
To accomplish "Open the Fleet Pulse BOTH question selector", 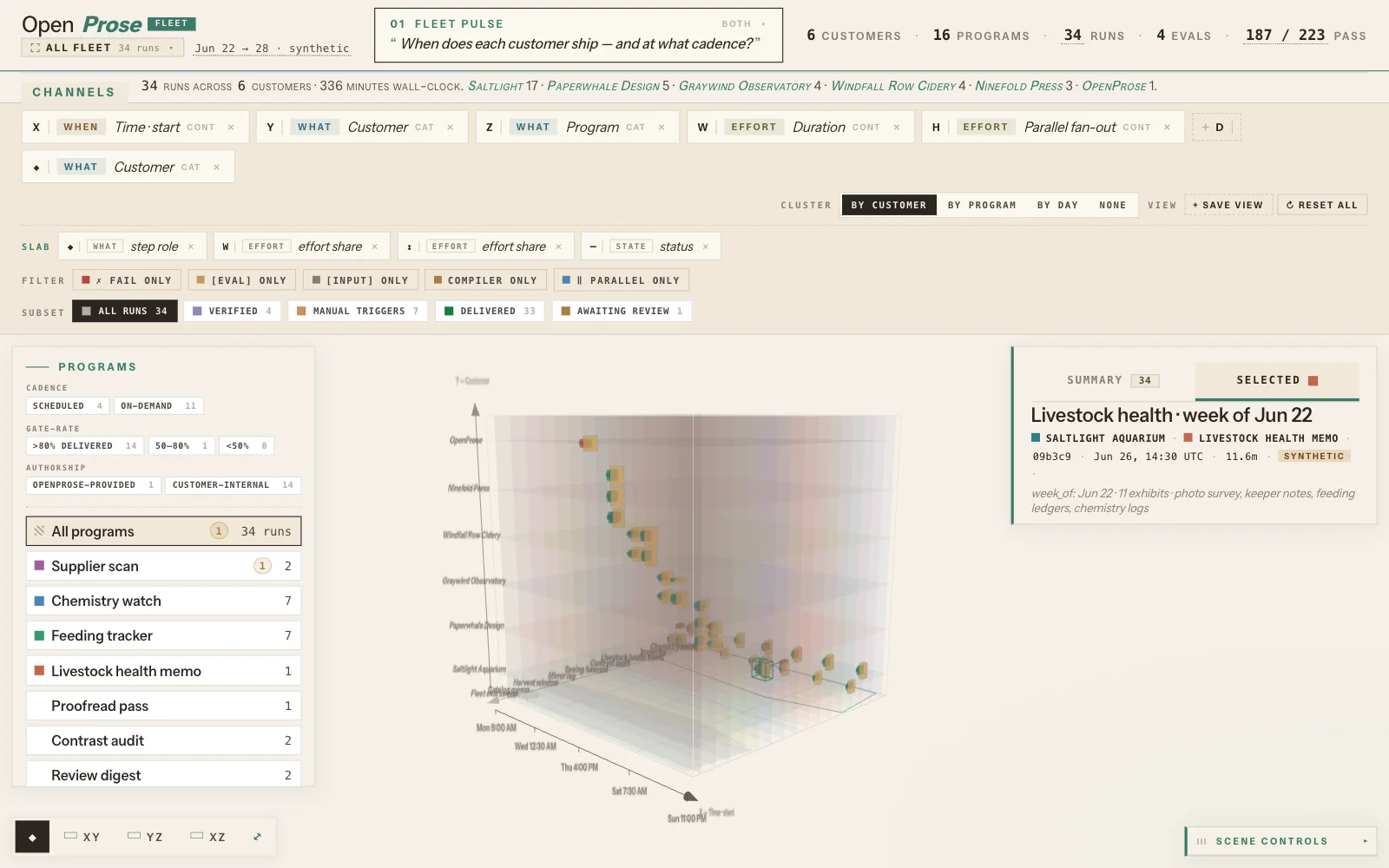I will click(745, 24).
